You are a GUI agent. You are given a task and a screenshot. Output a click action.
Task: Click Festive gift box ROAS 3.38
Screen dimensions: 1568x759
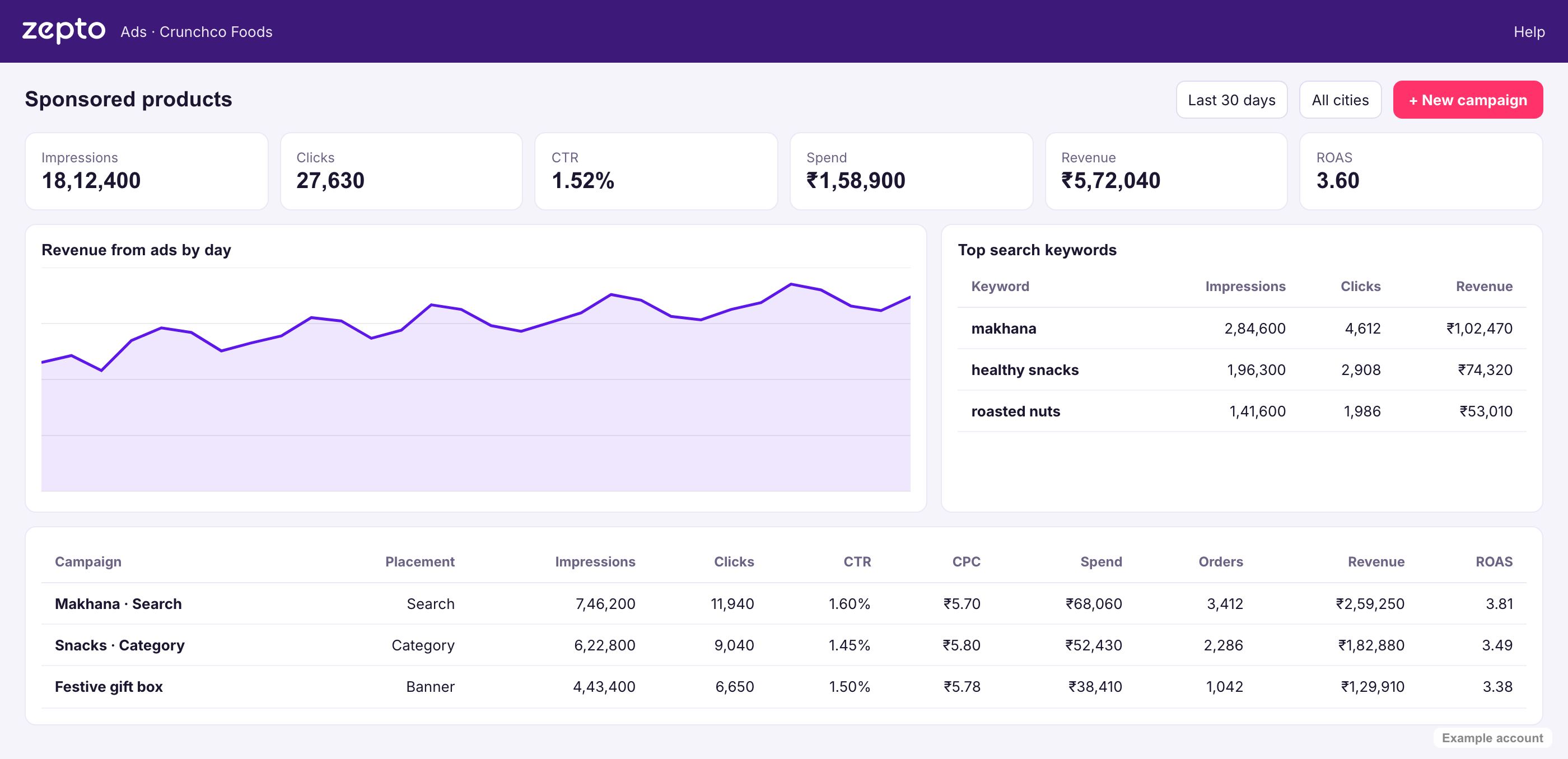click(1497, 687)
